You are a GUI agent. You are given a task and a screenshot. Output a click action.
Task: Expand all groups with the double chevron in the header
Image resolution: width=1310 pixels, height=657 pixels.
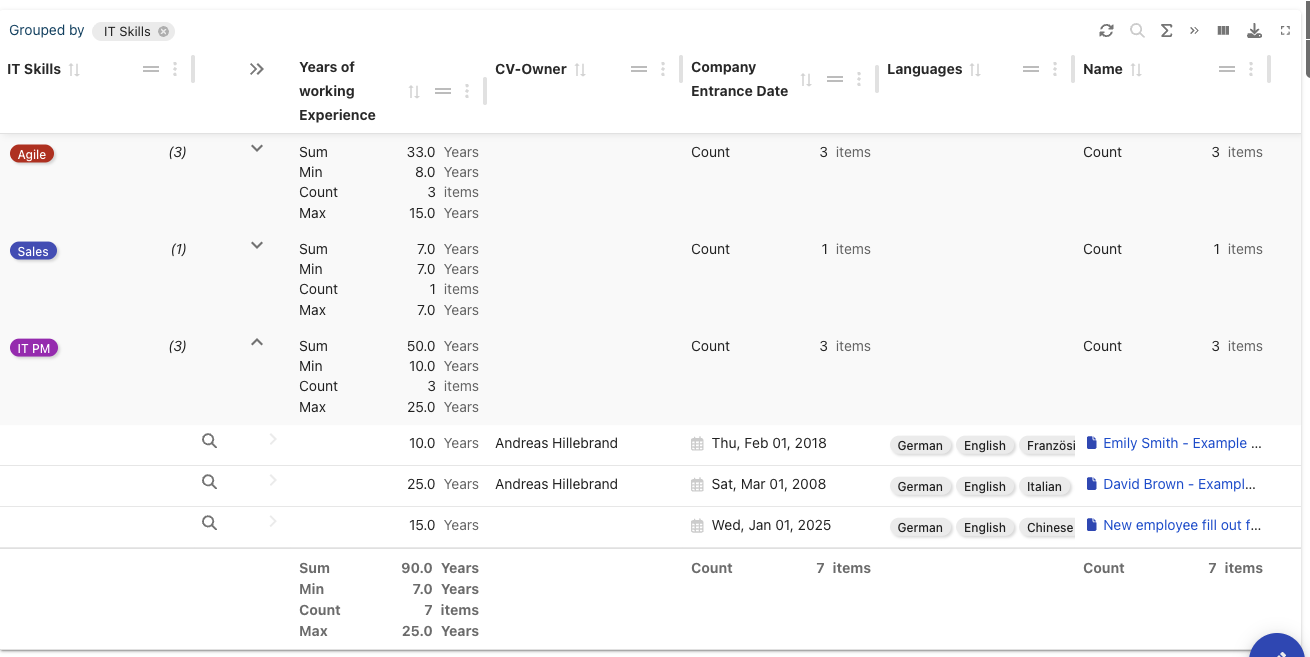pyautogui.click(x=257, y=70)
